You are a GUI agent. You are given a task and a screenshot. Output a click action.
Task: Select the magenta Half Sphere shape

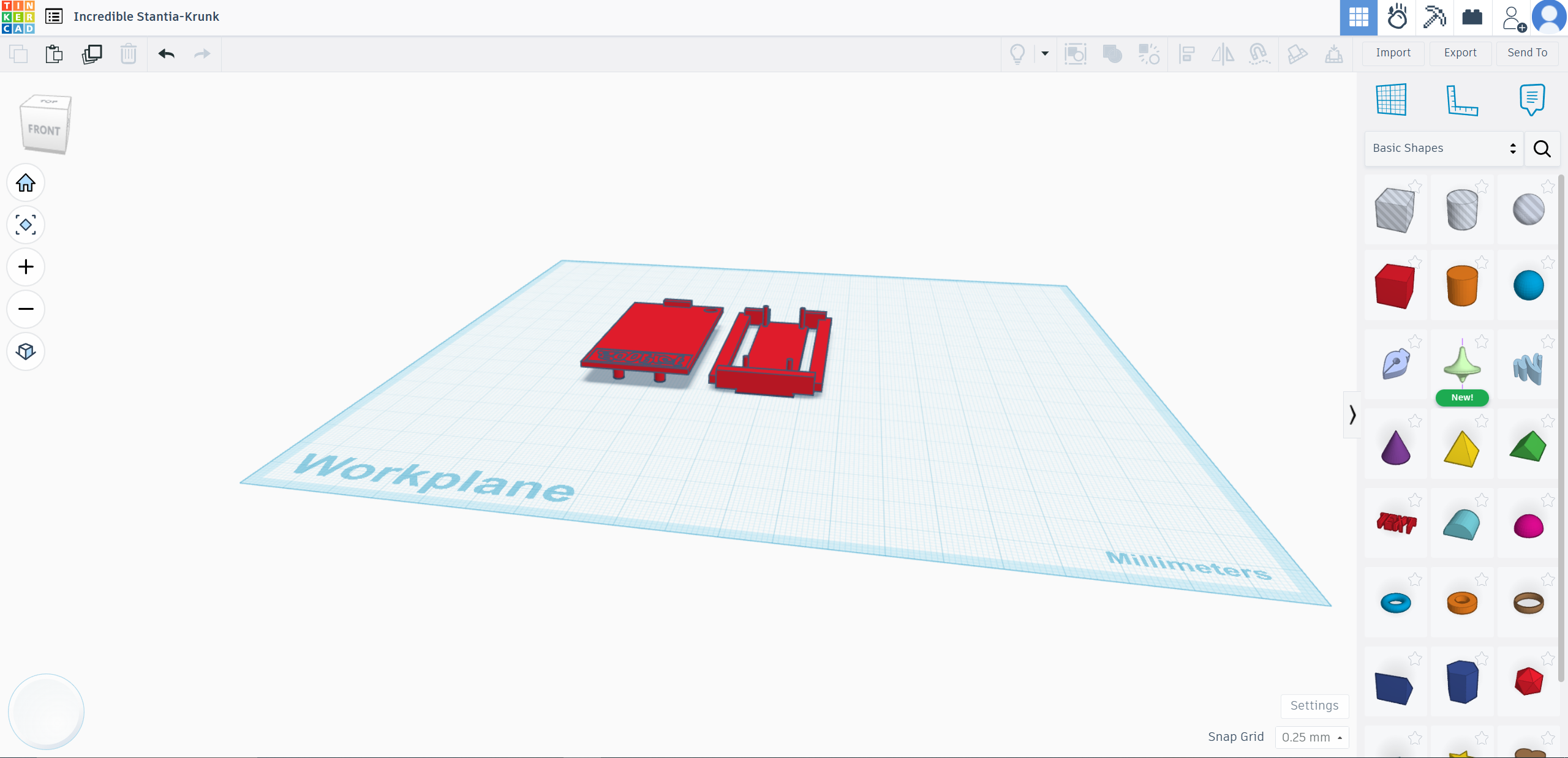pos(1528,526)
